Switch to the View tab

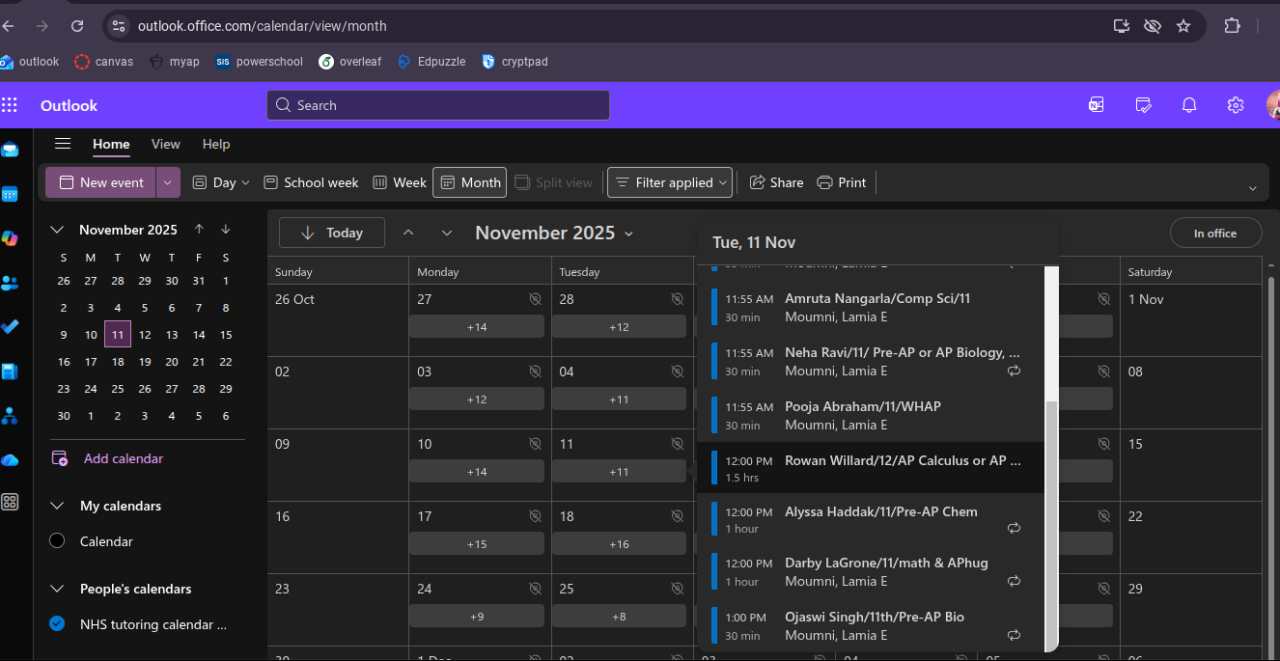pyautogui.click(x=165, y=144)
